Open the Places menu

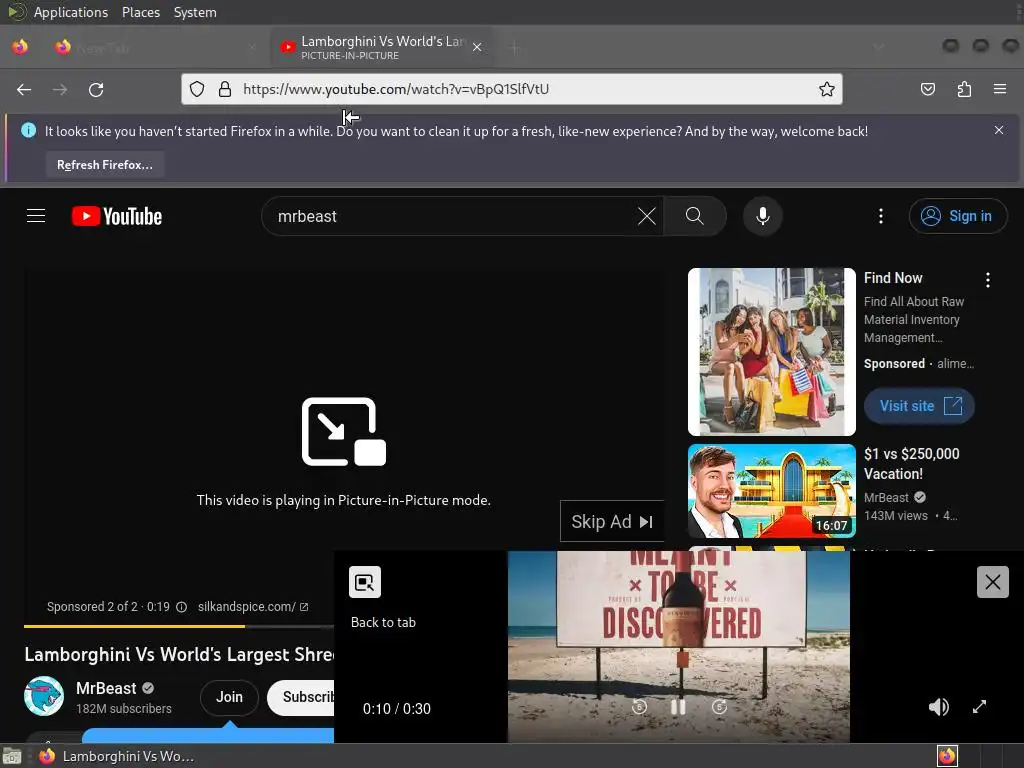pos(140,12)
